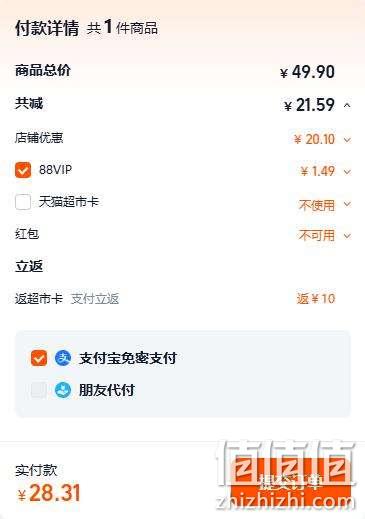
Task: Expand the 店铺优惠 details chevron
Action: [x=347, y=140]
